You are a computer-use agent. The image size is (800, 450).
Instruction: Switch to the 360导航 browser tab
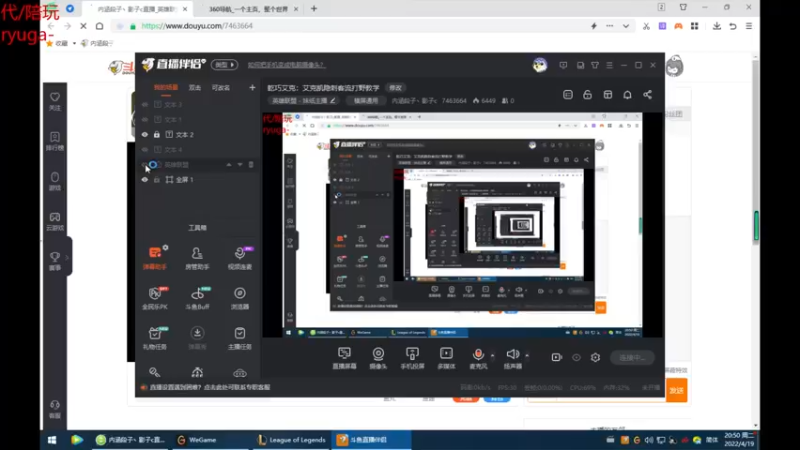(x=248, y=9)
